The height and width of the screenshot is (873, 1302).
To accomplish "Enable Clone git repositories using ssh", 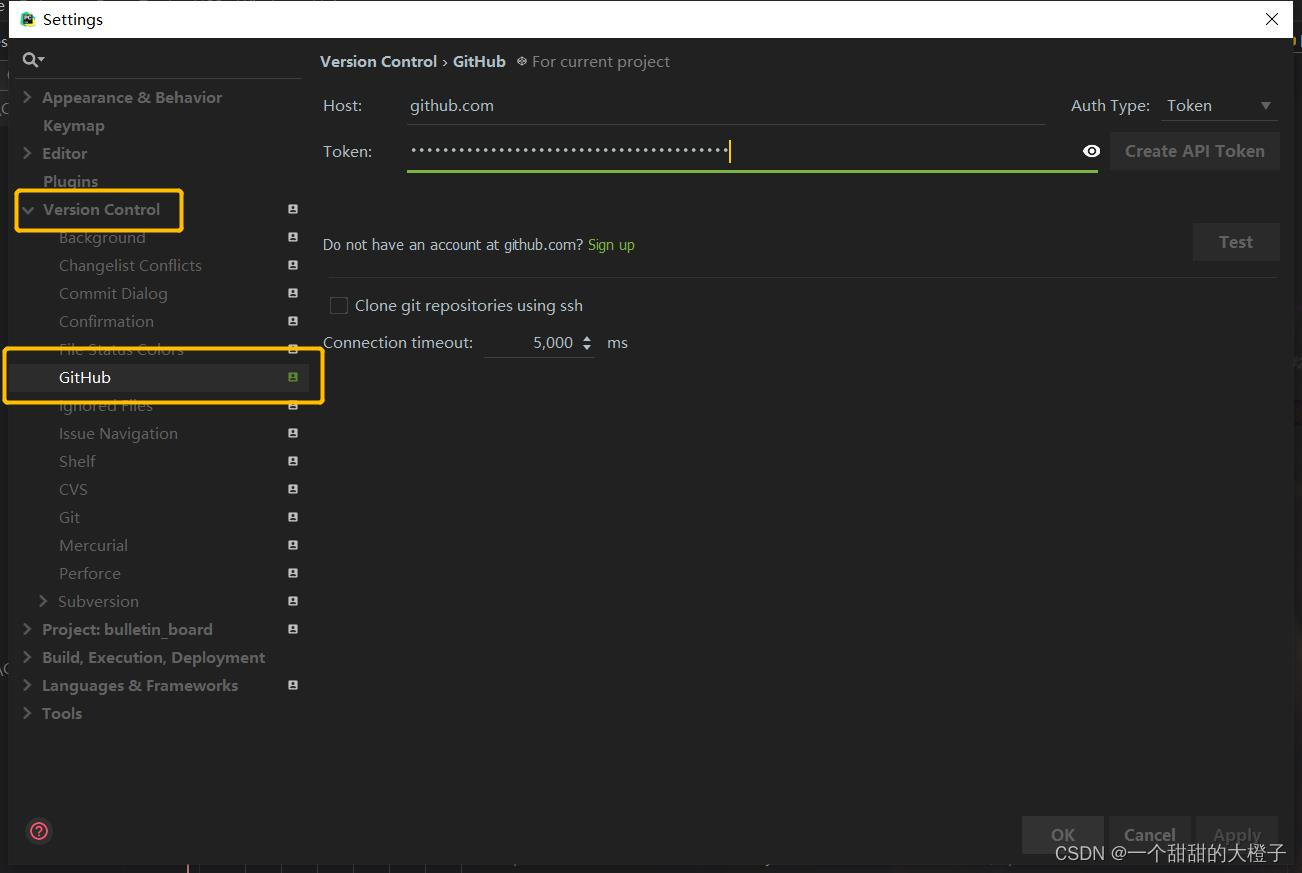I will [339, 306].
